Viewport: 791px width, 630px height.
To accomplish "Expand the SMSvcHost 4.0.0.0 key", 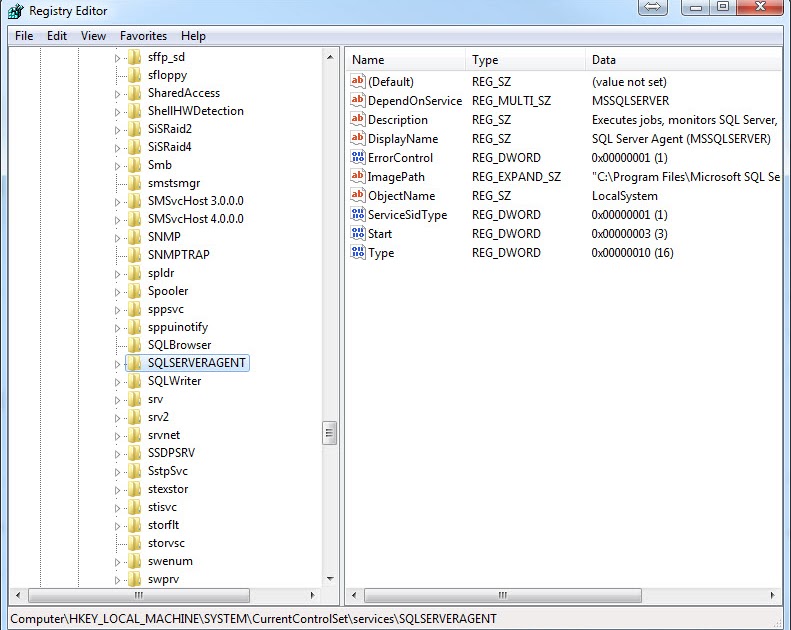I will pos(117,220).
